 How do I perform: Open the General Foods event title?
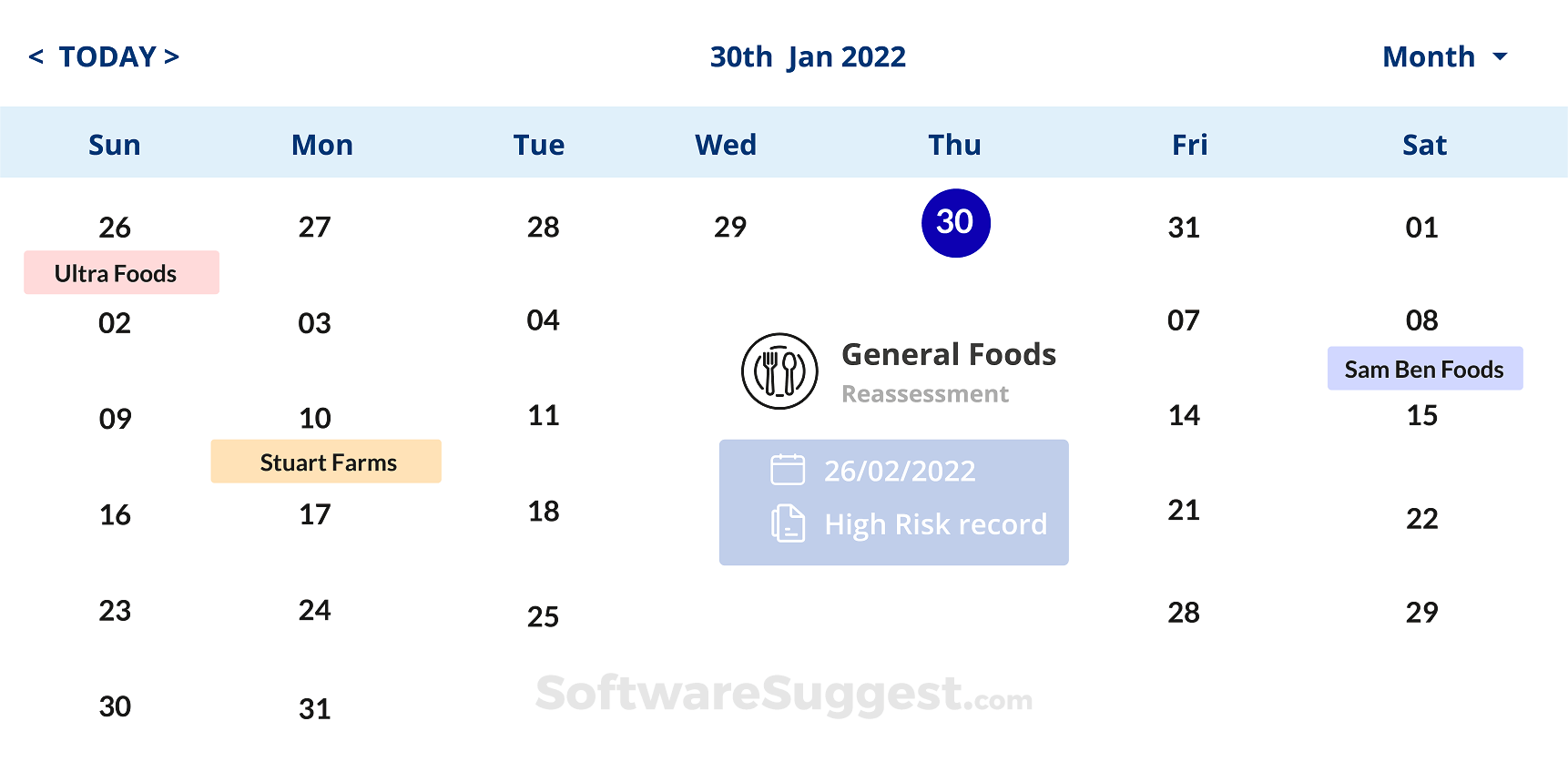[x=948, y=354]
